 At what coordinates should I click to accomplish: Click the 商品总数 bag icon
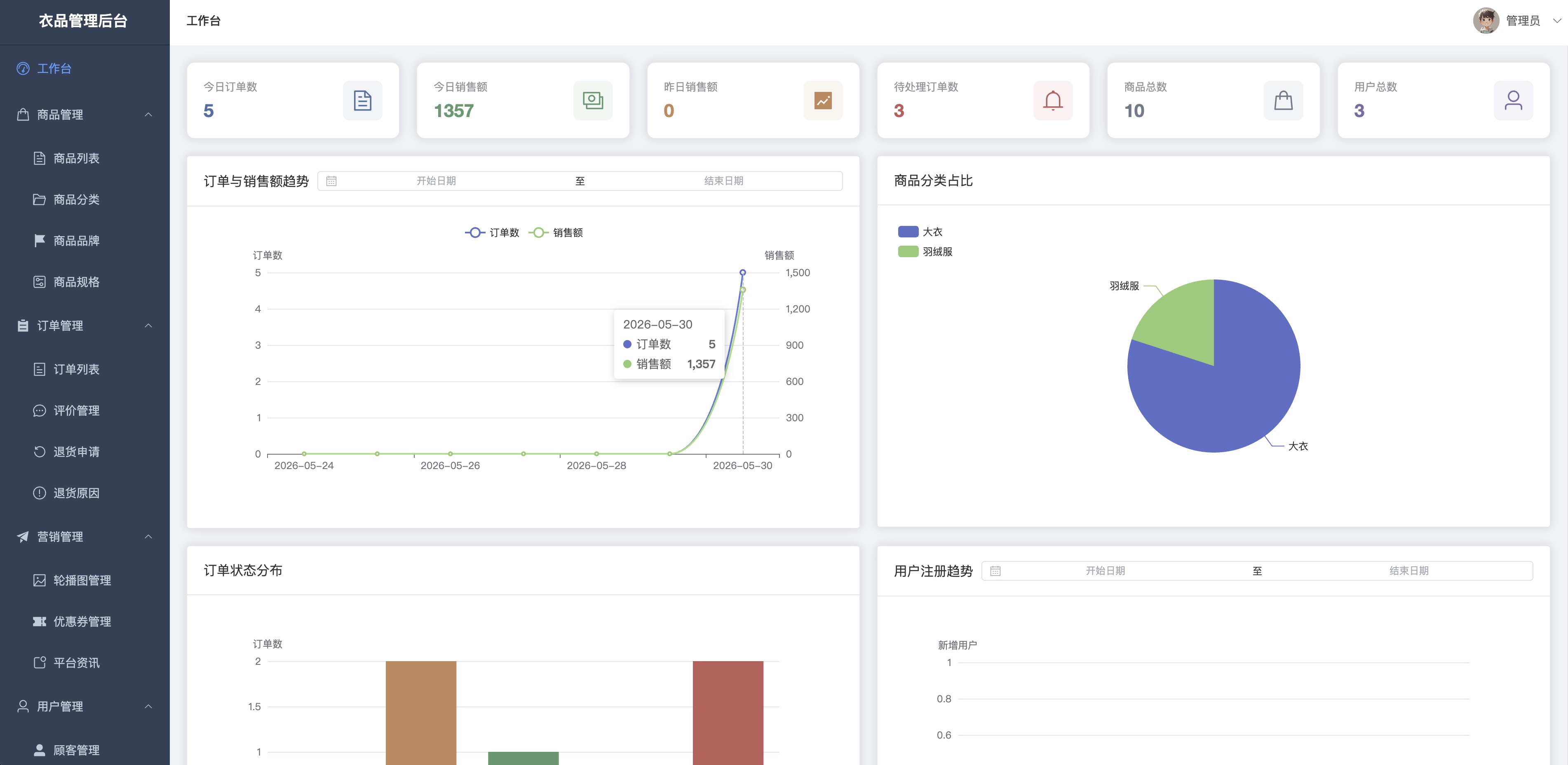[1284, 101]
